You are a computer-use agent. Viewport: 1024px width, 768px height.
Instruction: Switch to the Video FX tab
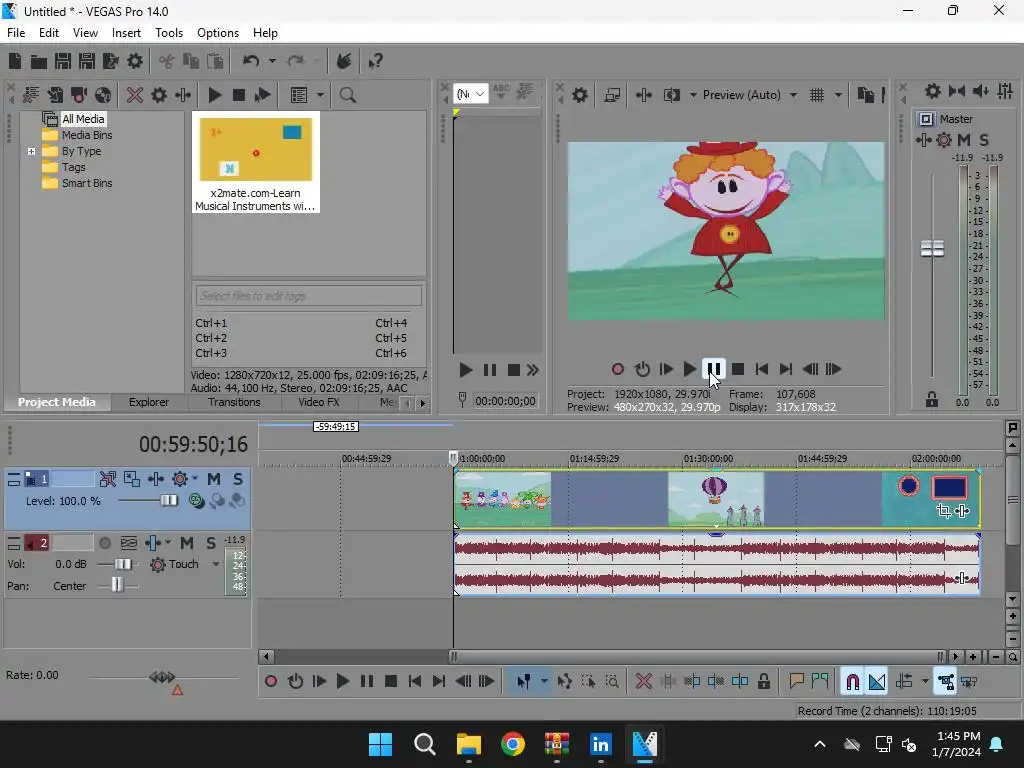319,402
